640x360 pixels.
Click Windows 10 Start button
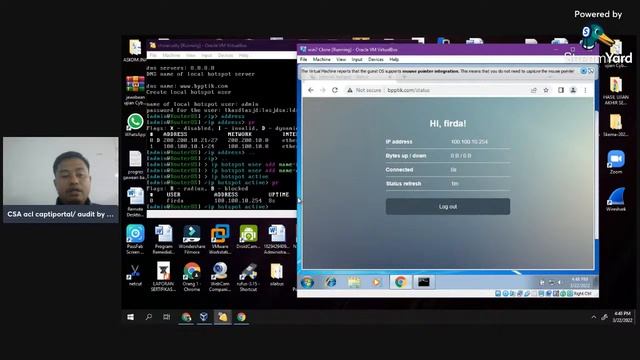130,317
